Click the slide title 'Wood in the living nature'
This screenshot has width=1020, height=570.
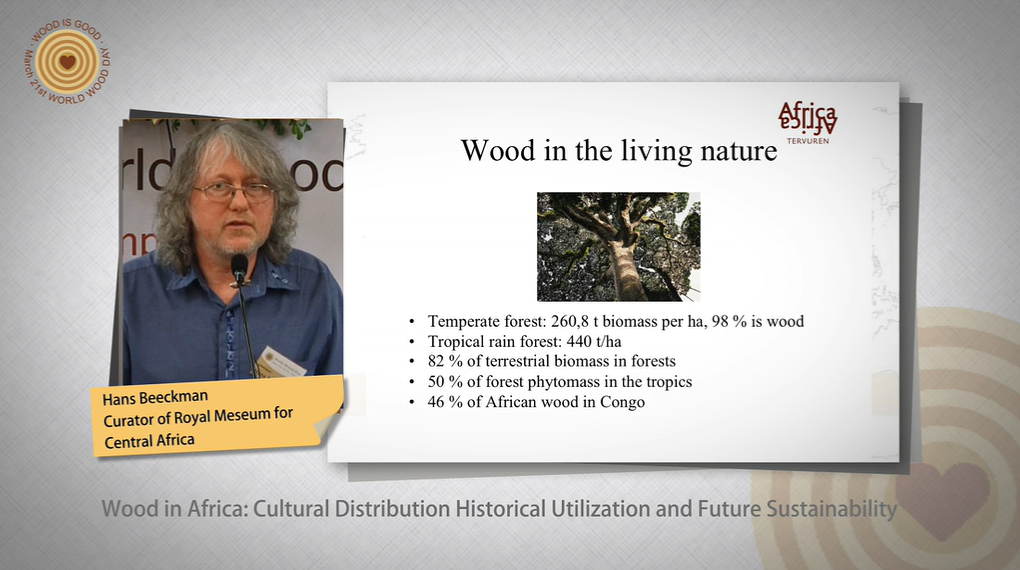pos(618,151)
